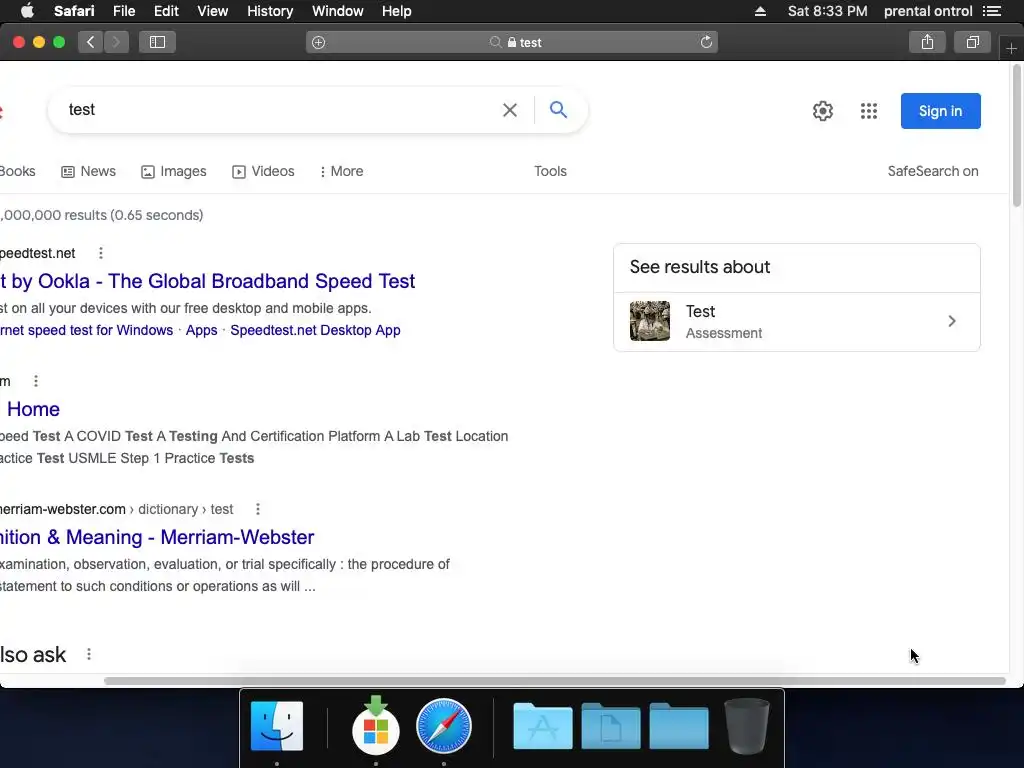The image size is (1024, 768).
Task: Open the History menu
Action: coord(270,11)
